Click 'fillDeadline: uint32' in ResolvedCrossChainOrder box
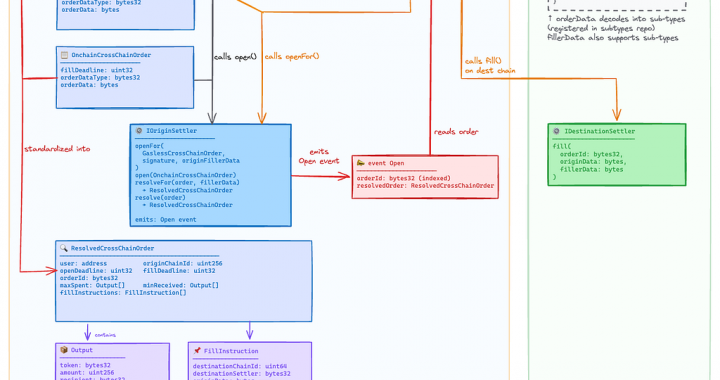The height and width of the screenshot is (380, 720). coord(179,271)
